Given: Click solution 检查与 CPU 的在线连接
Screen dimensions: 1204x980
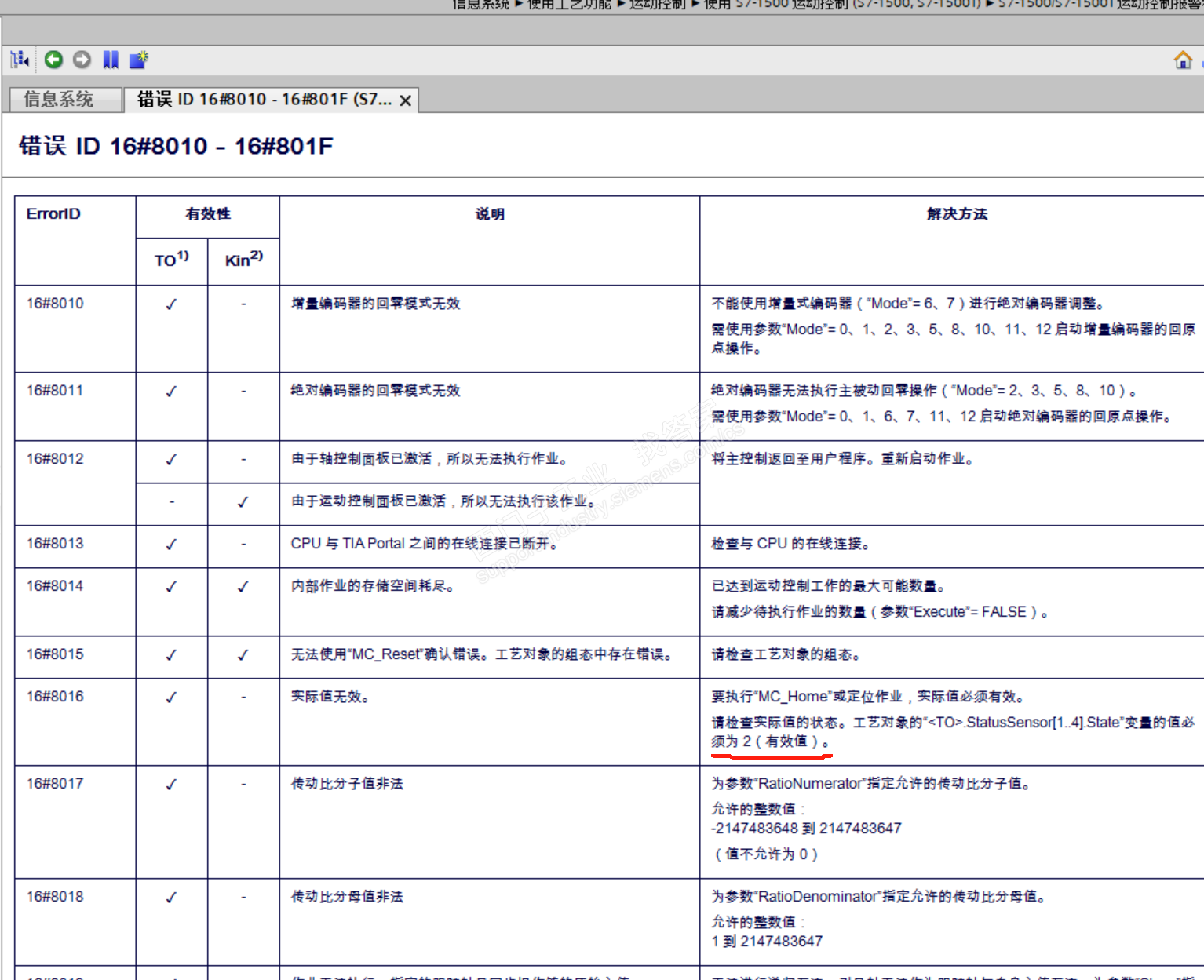Looking at the screenshot, I should click(x=790, y=544).
